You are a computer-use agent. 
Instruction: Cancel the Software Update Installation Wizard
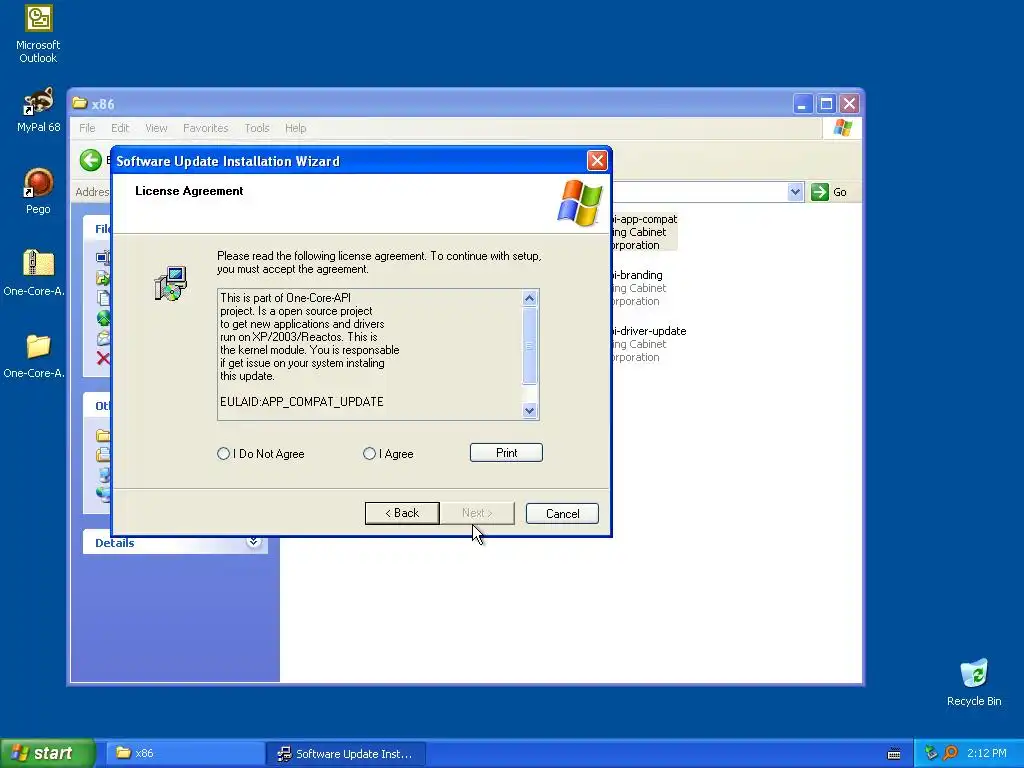pos(562,513)
